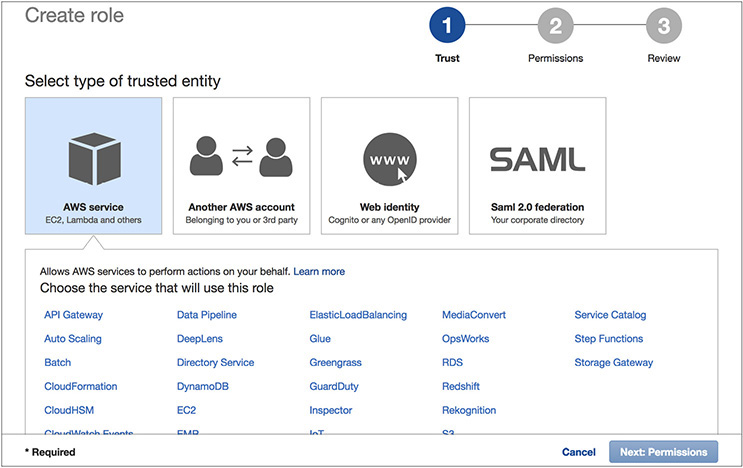Click Next: Permissions button
The height and width of the screenshot is (468, 743).
(663, 452)
